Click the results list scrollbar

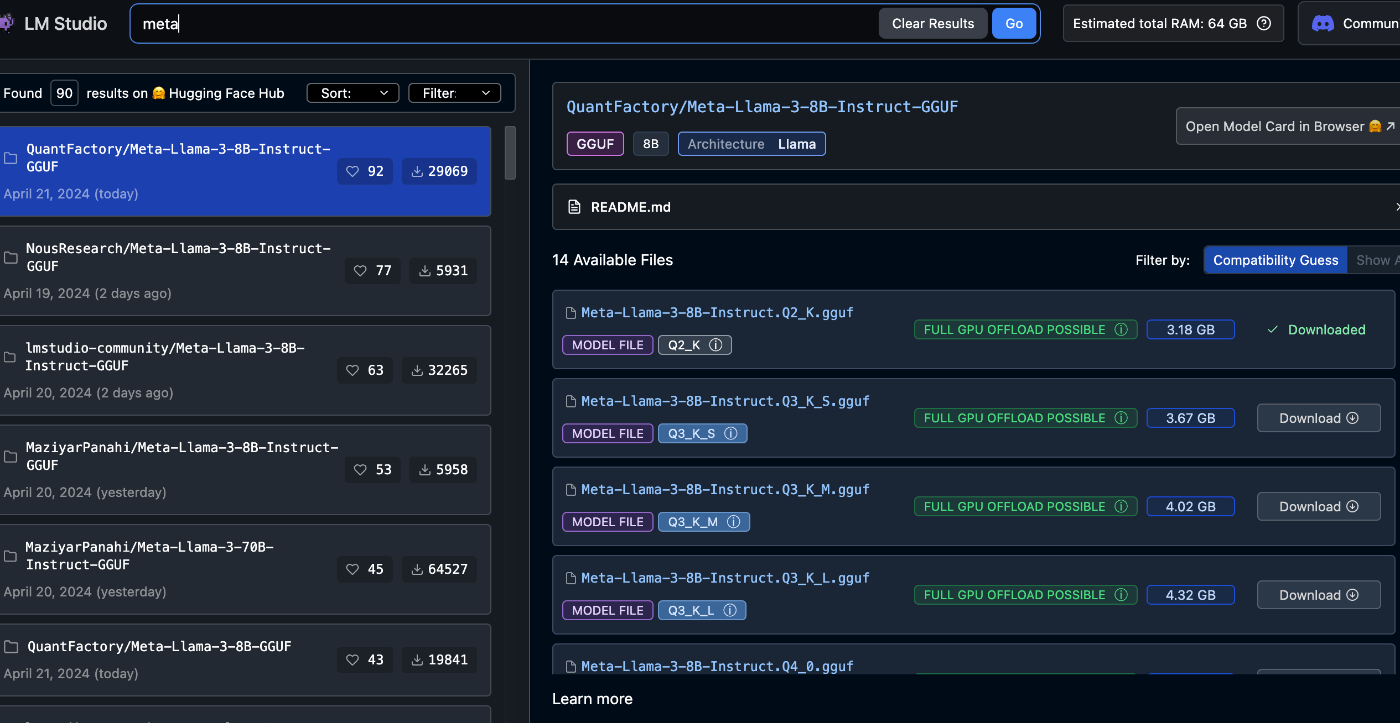(510, 152)
